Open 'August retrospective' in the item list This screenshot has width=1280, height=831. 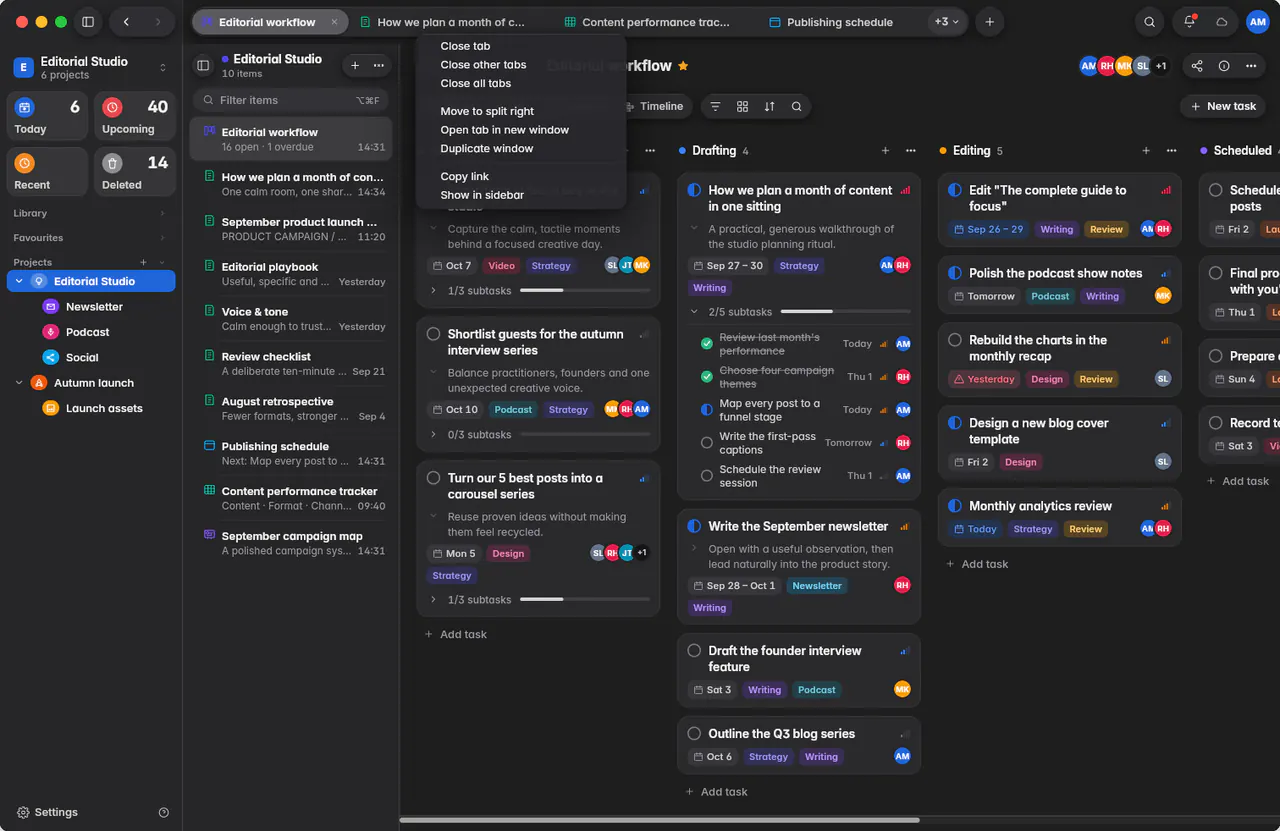tap(293, 409)
